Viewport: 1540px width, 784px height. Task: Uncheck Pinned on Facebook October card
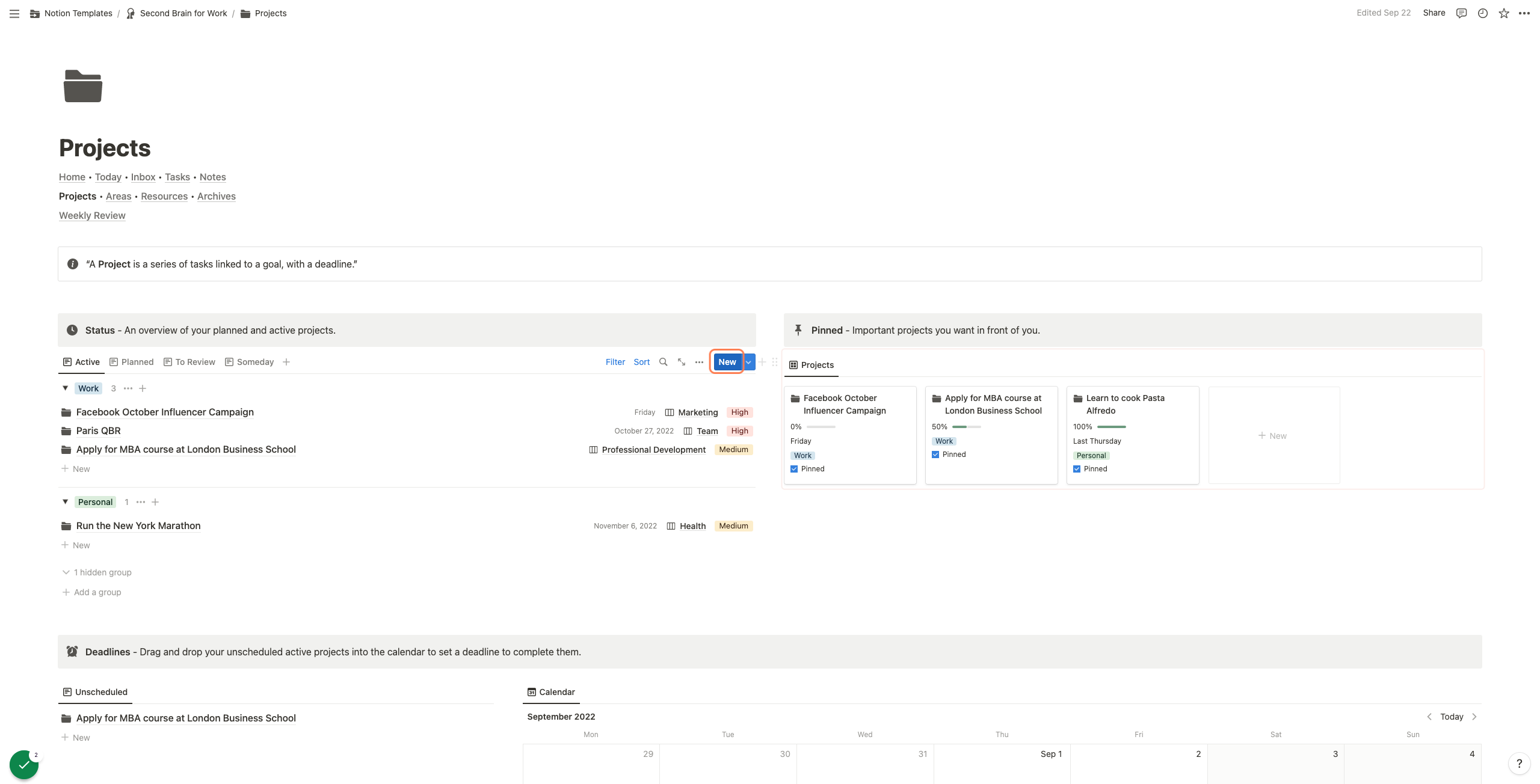[x=794, y=469]
